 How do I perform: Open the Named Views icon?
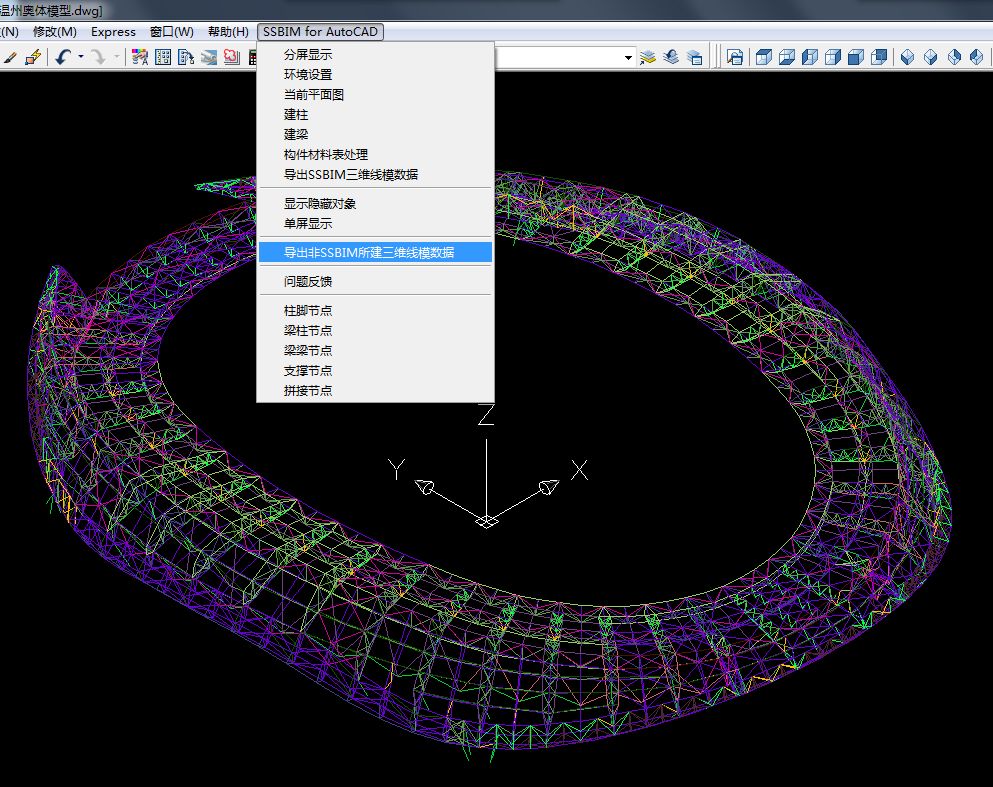tap(735, 58)
